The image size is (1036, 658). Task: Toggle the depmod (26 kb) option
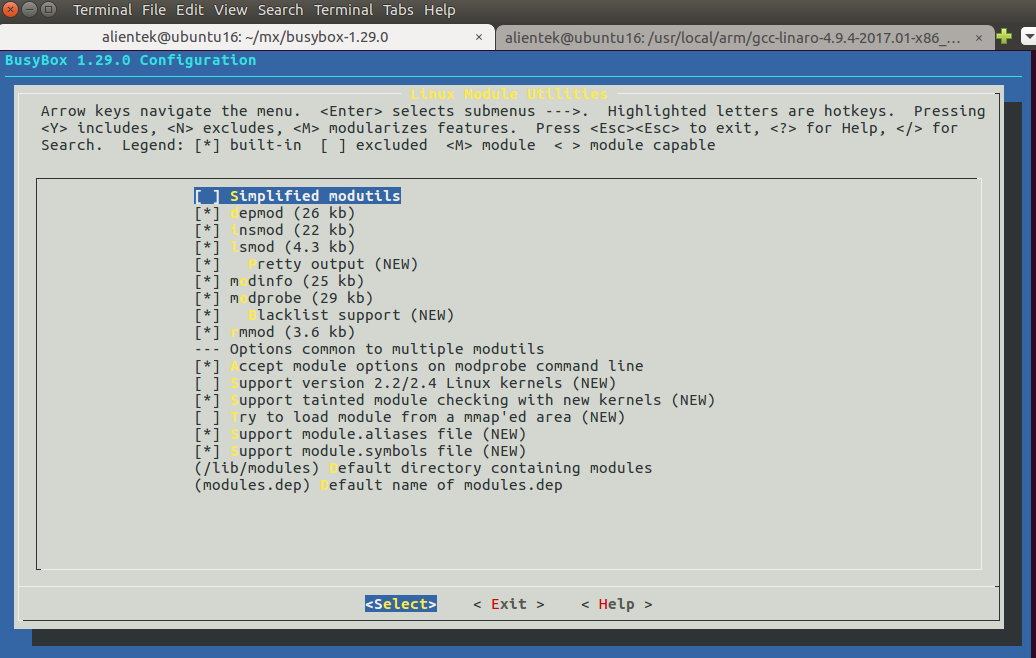(x=274, y=213)
